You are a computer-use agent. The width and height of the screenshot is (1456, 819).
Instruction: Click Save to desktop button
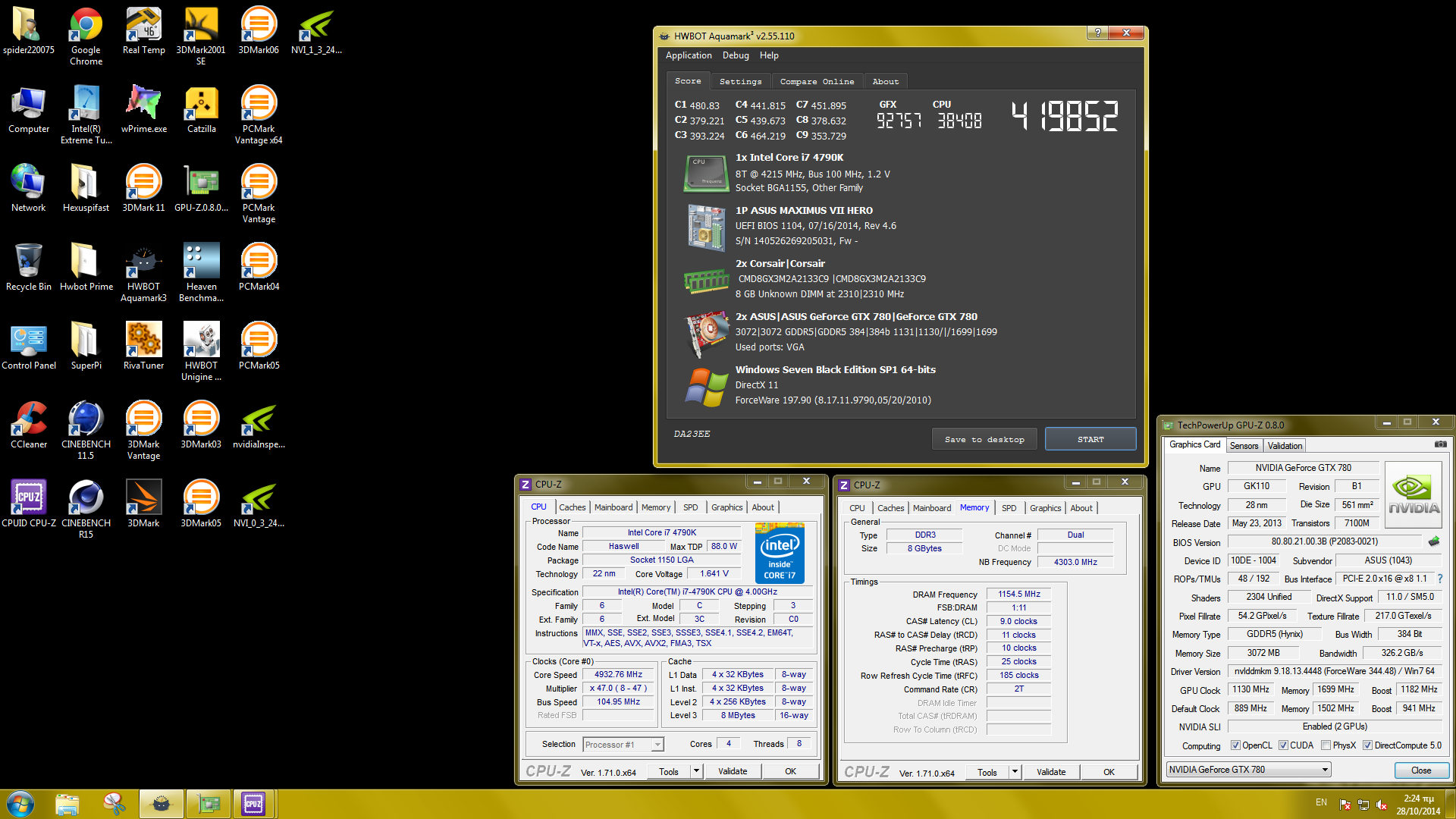tap(984, 440)
